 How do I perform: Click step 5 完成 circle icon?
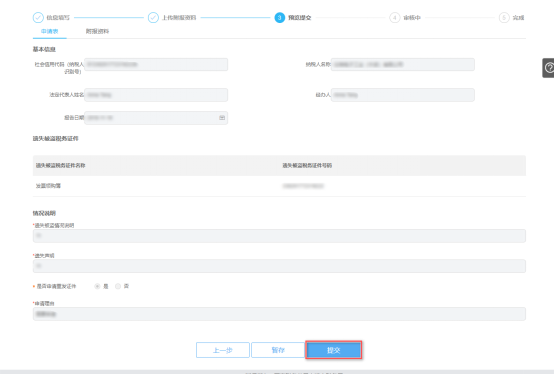504,17
